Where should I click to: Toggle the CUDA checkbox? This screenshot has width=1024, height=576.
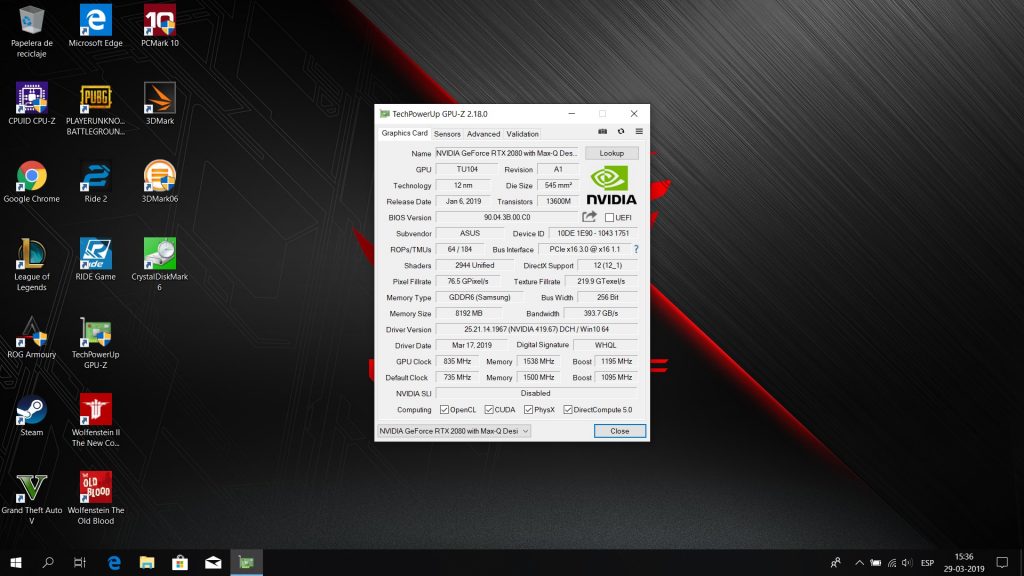[489, 409]
